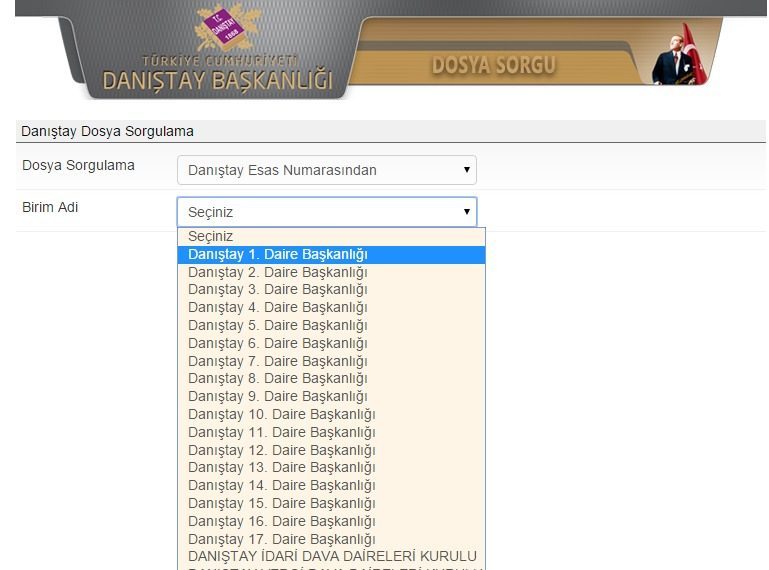
Task: Pick Danıştay 15. Daire Başkanlığı
Action: coord(282,503)
